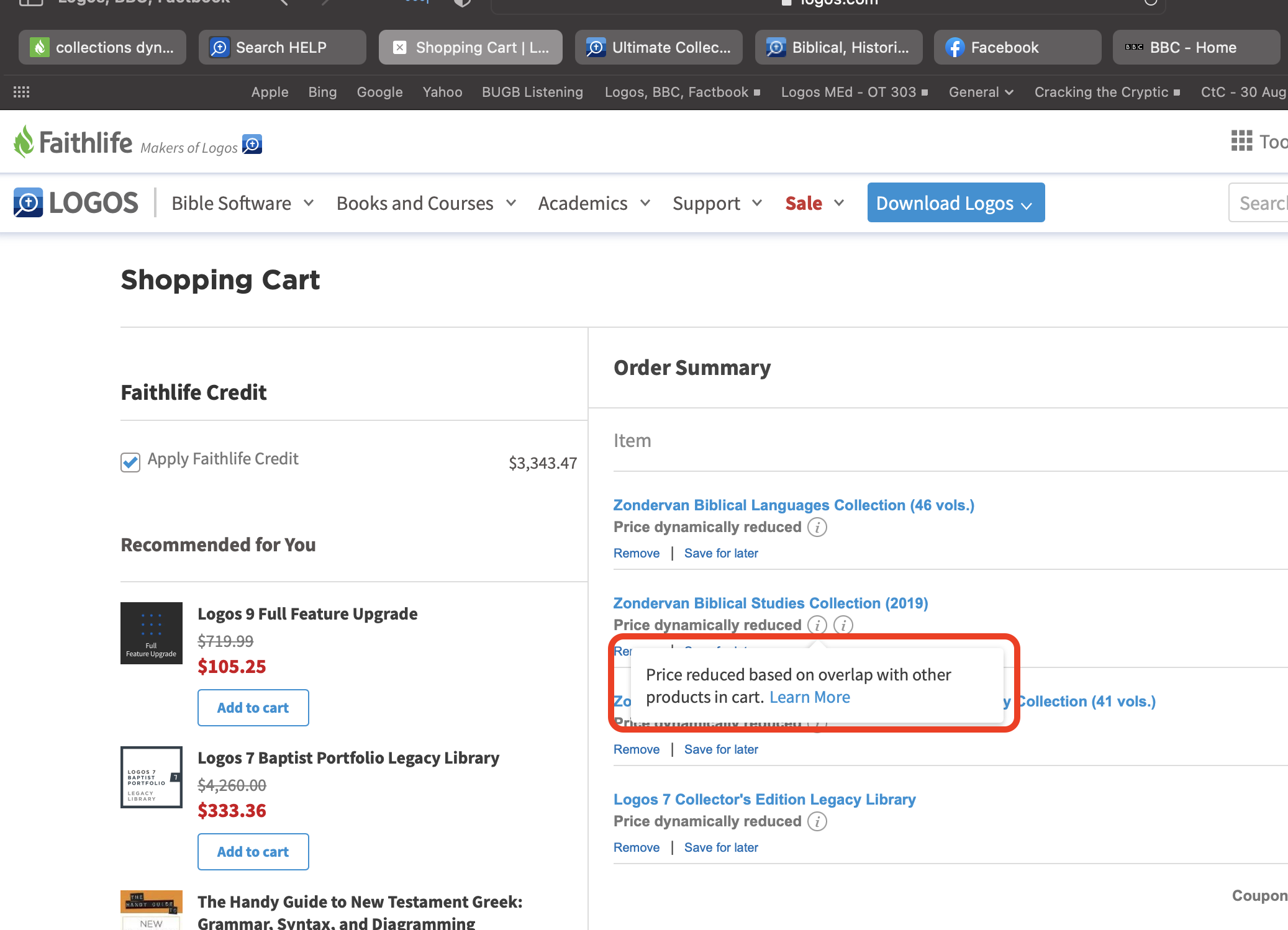
Task: Open Logos 9 Full Feature Upgrade thumbnail
Action: point(152,633)
